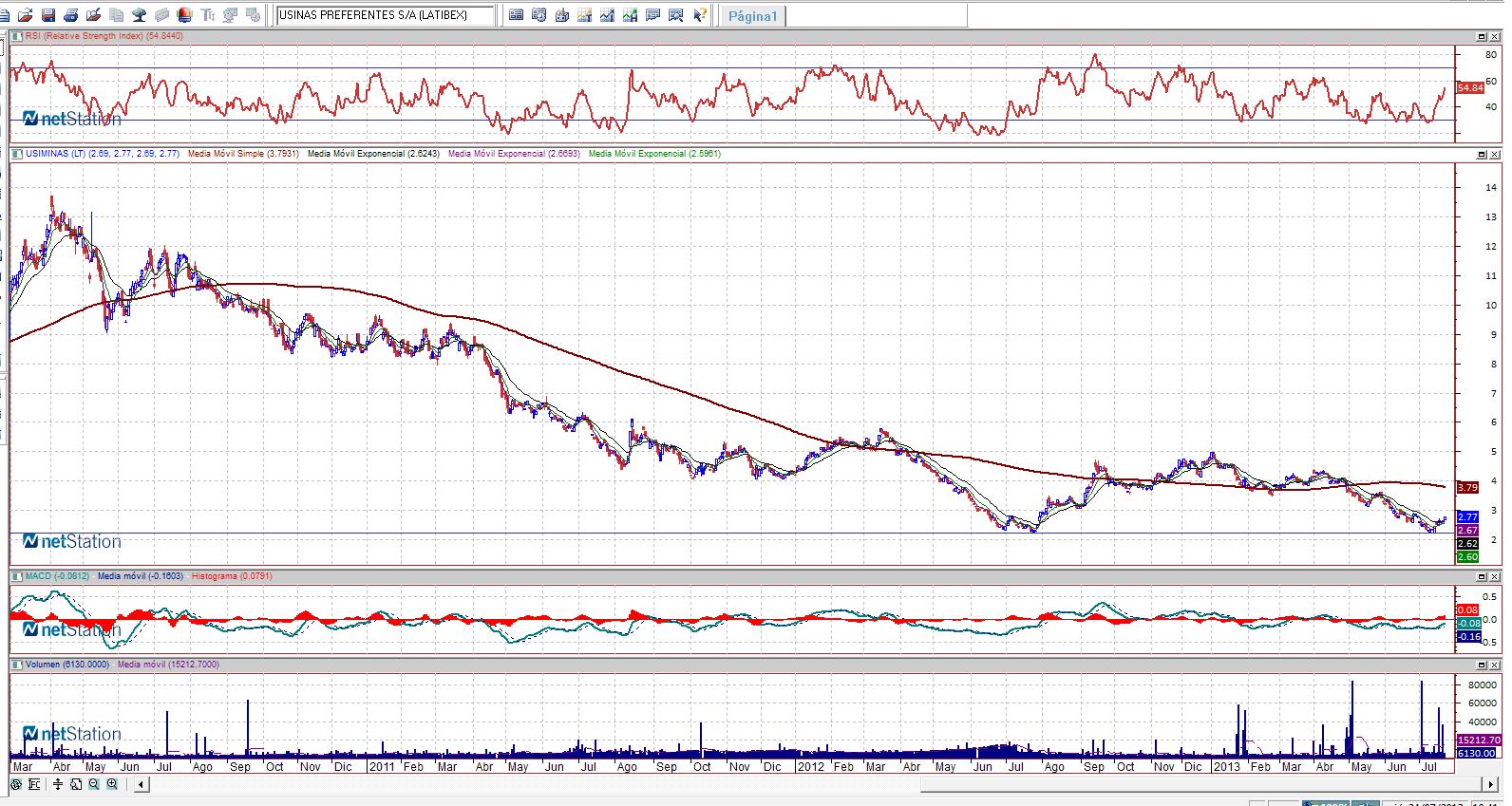This screenshot has height=806, width=1512.
Task: Click the red alarm light icon
Action: click(x=184, y=15)
